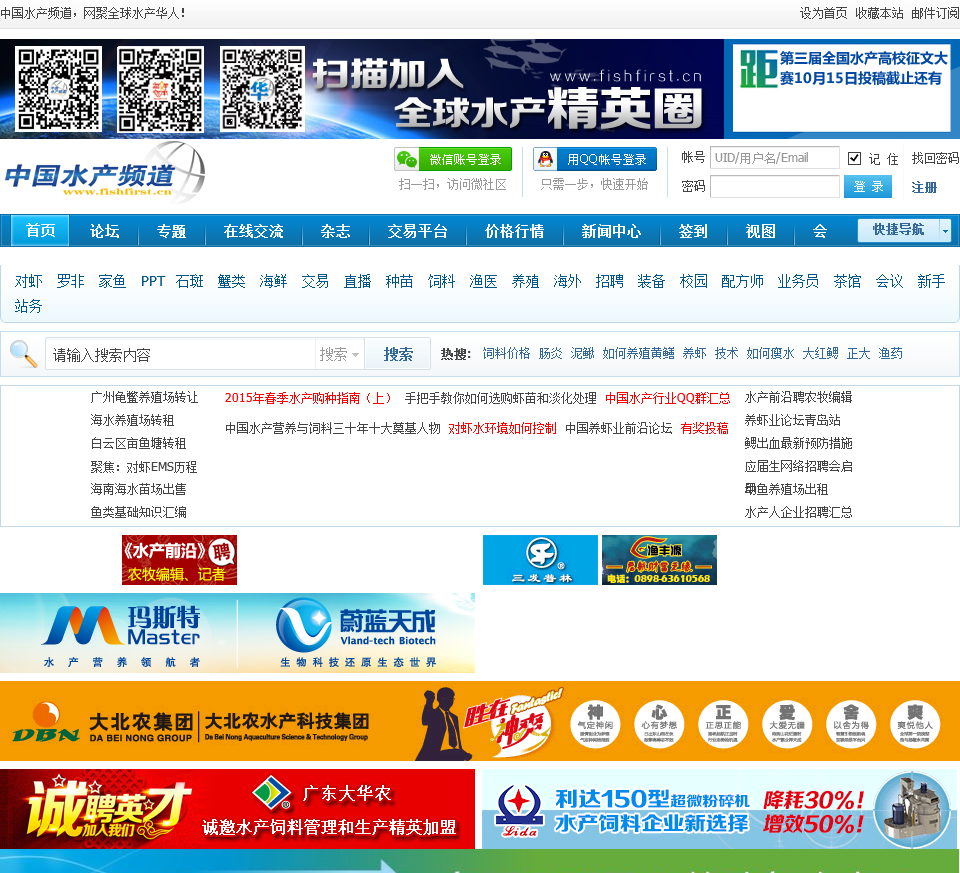Open 中国水产行业QQ群汇总 link
Screen dimensions: 960x873
[668, 398]
